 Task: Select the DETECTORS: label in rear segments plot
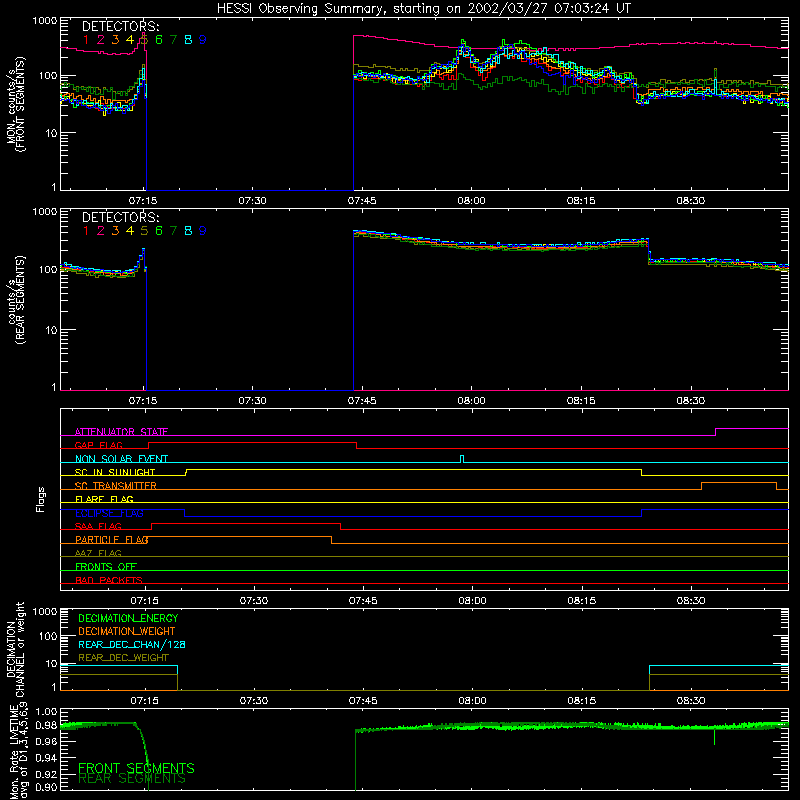pyautogui.click(x=120, y=217)
